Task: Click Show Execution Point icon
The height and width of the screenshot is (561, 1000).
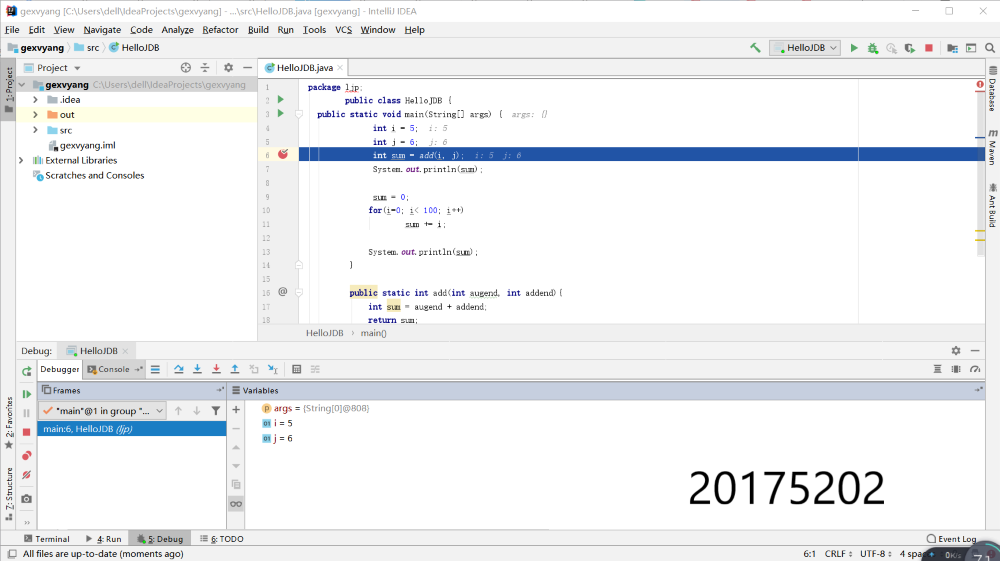Action: pyautogui.click(x=155, y=369)
